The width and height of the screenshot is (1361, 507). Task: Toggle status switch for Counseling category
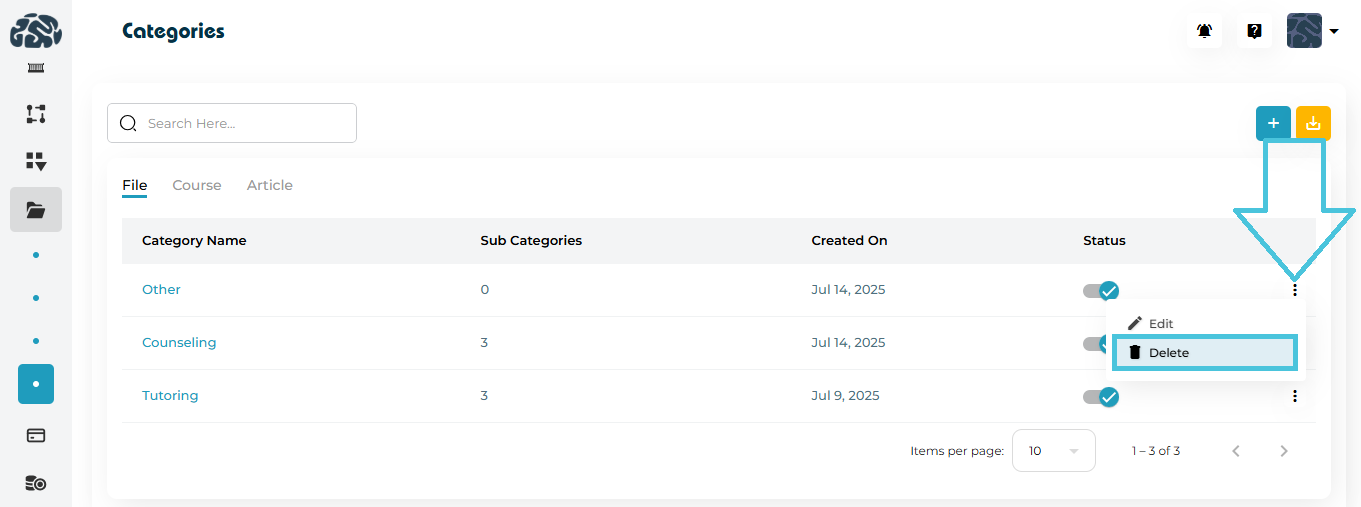[1094, 344]
